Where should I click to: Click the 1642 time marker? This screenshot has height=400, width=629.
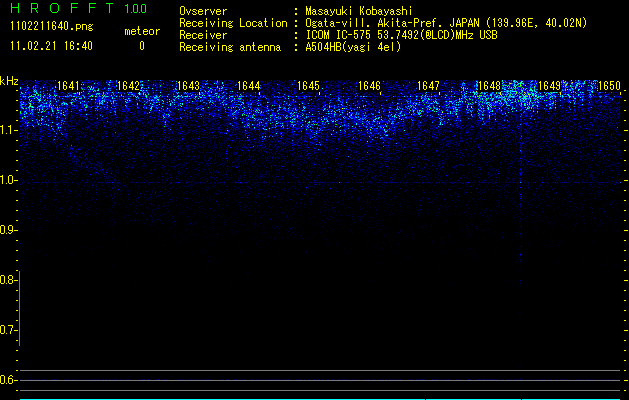[x=128, y=86]
